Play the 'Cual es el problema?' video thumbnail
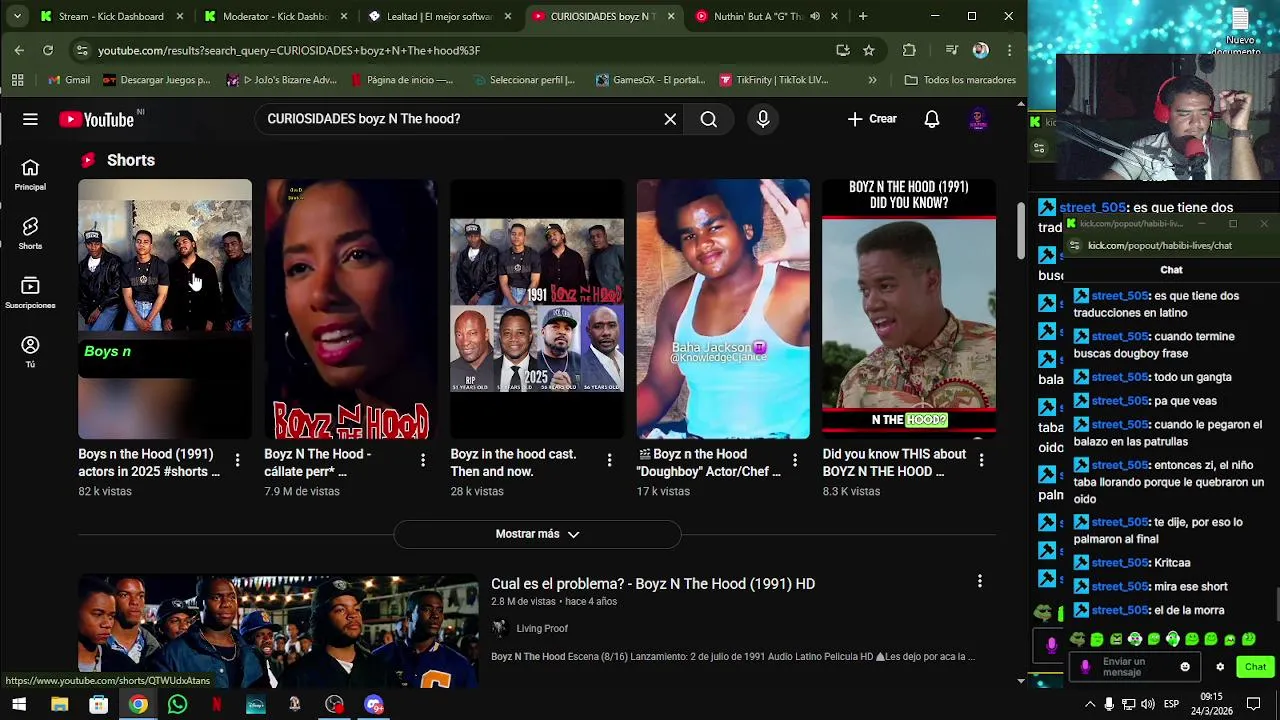Image resolution: width=1280 pixels, height=720 pixels. (278, 631)
